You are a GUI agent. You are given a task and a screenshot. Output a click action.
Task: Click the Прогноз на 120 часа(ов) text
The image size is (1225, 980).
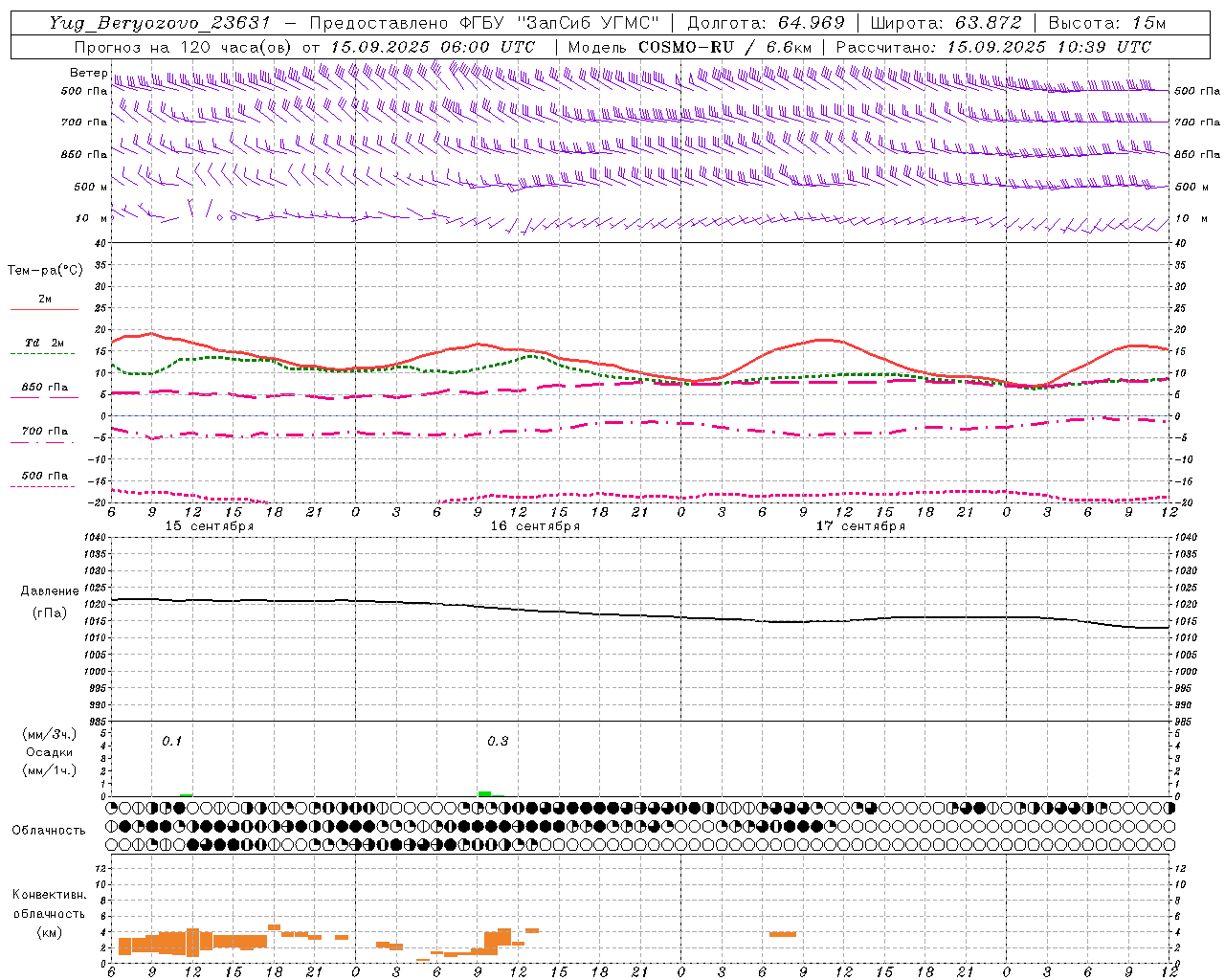coord(185,47)
